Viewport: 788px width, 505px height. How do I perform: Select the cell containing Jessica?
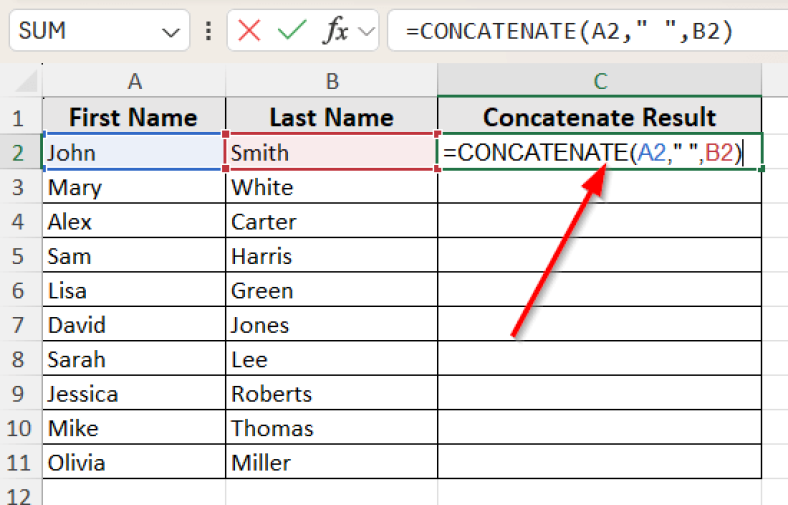click(134, 394)
